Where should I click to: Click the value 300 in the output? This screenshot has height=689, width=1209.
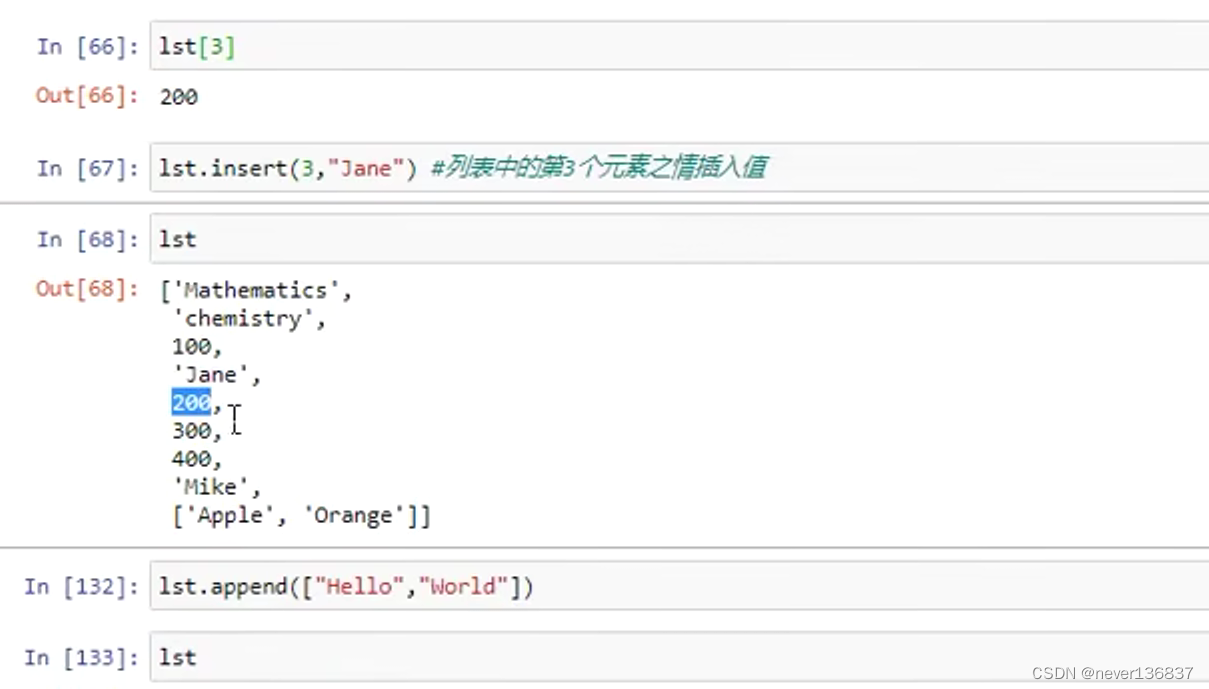pyautogui.click(x=191, y=431)
